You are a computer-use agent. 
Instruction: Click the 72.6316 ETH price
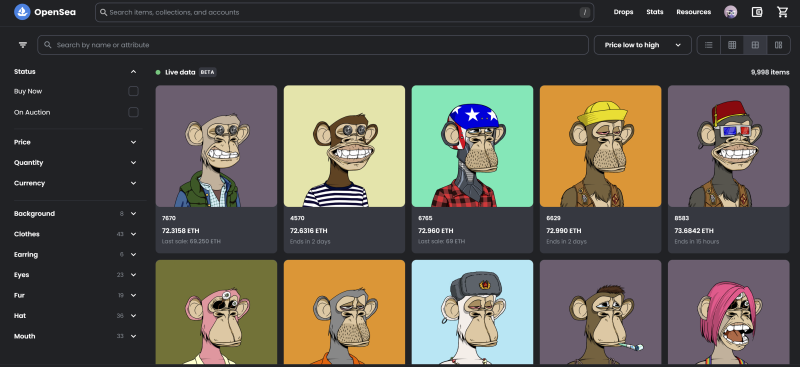click(x=309, y=231)
